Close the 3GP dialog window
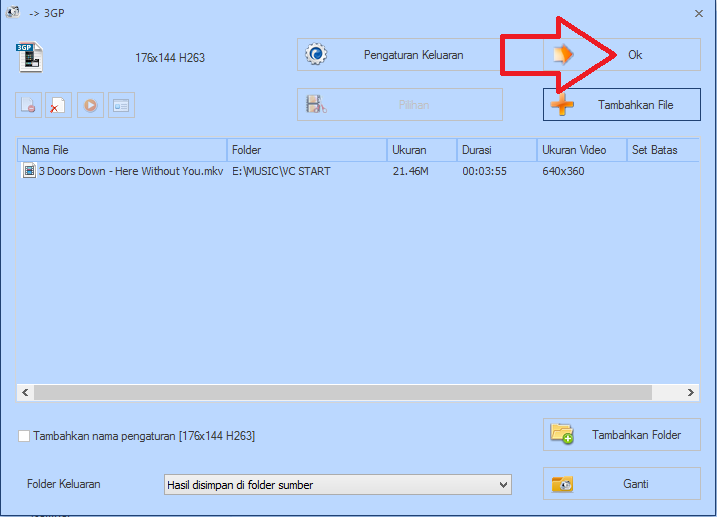Screen dimensions: 717x517 pyautogui.click(x=699, y=13)
